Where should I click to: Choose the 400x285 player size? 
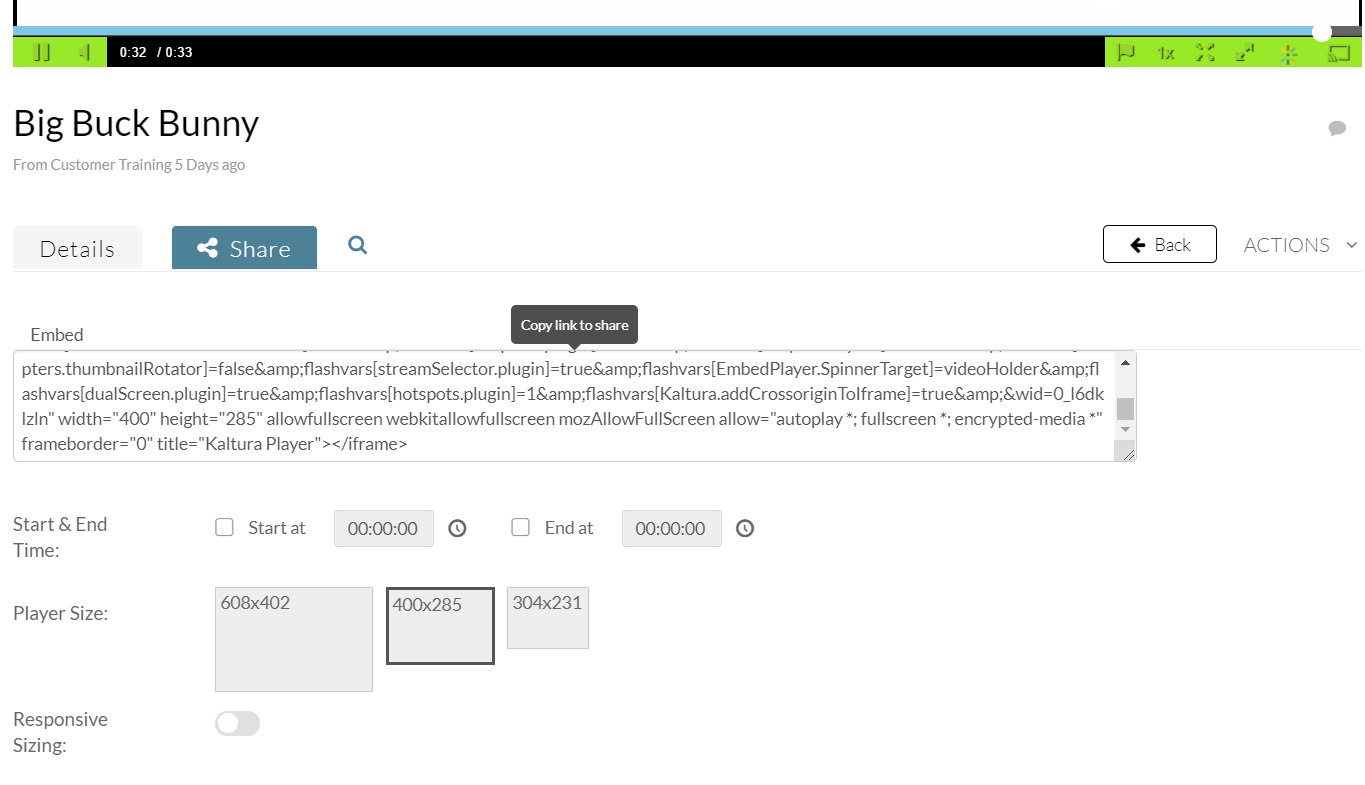pos(441,626)
